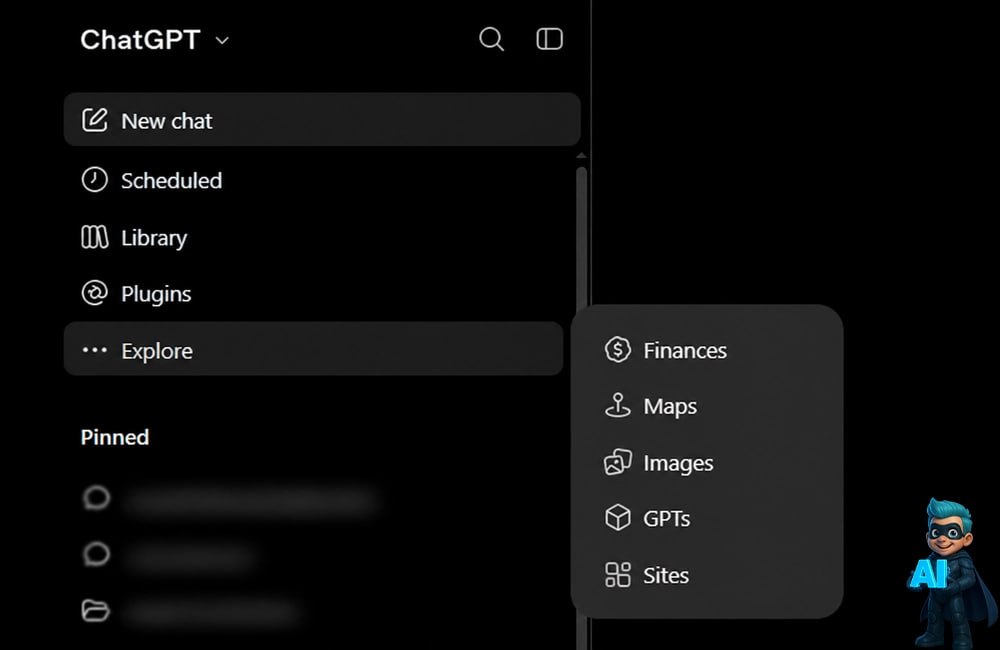Click the Pinned section heading
Image resolution: width=1000 pixels, height=650 pixels.
click(115, 437)
